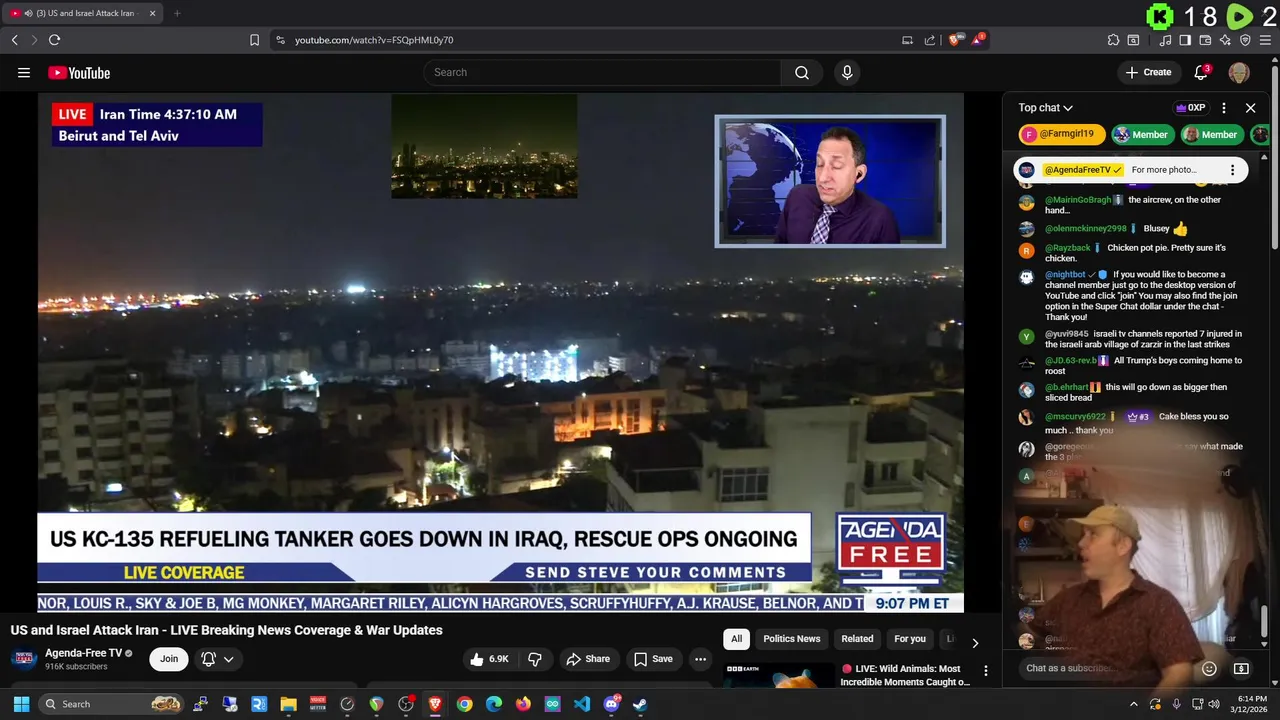Open the Agenda-Free TV channel name link

(83, 653)
